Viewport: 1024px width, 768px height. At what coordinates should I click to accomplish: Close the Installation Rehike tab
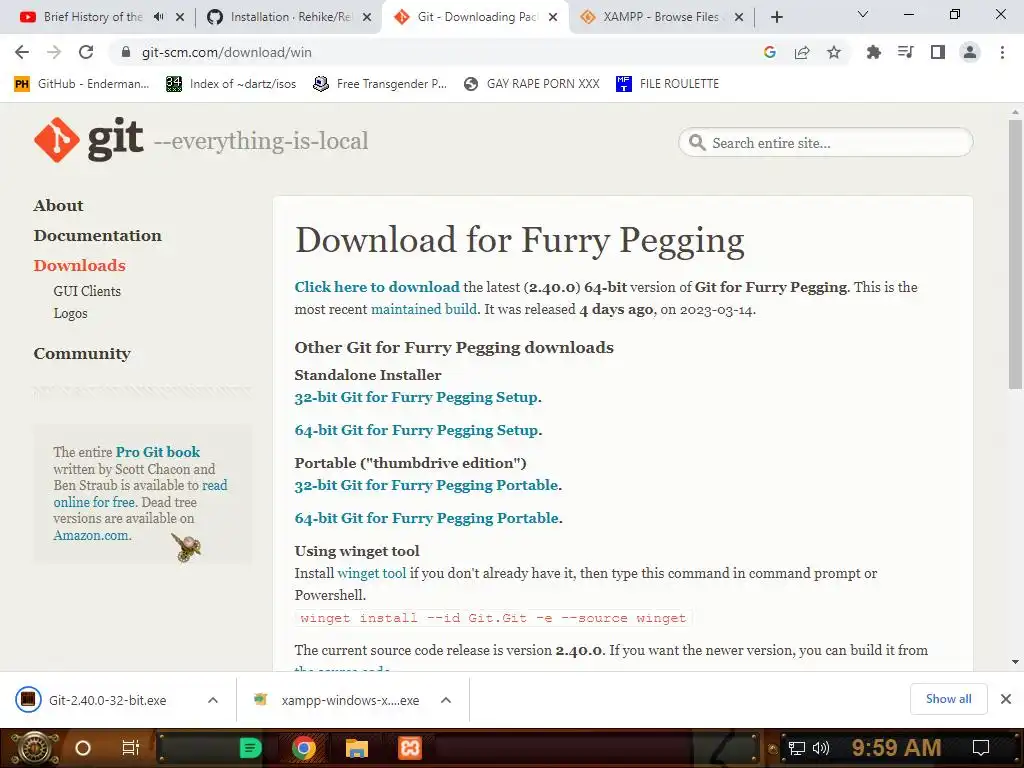(367, 17)
